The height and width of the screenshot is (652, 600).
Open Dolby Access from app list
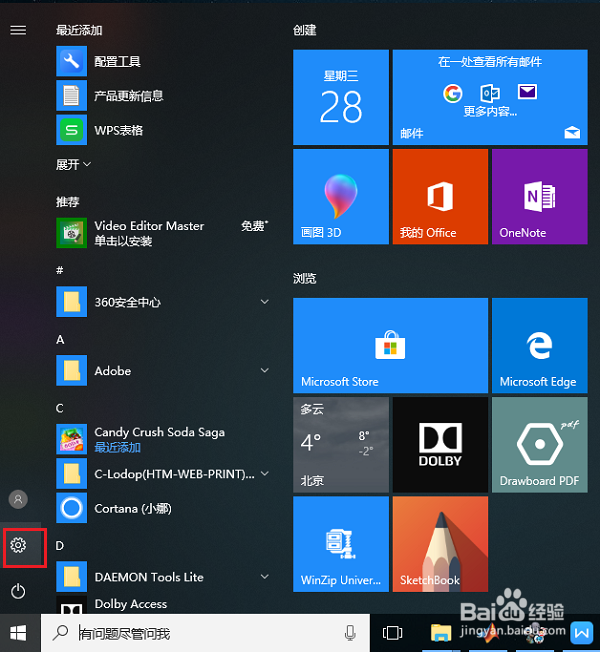point(163,605)
